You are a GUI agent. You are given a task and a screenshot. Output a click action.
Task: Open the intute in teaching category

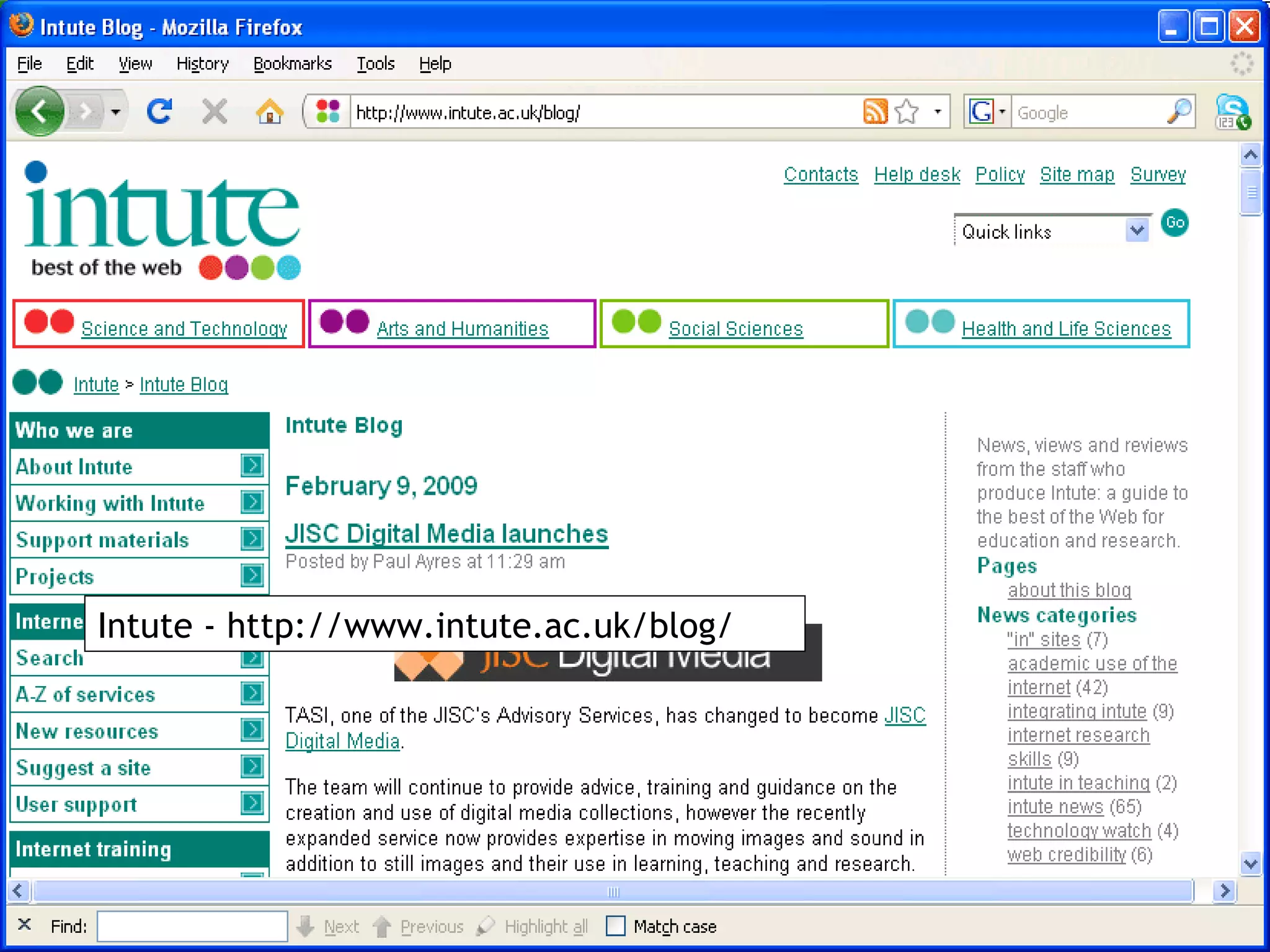pos(1078,783)
